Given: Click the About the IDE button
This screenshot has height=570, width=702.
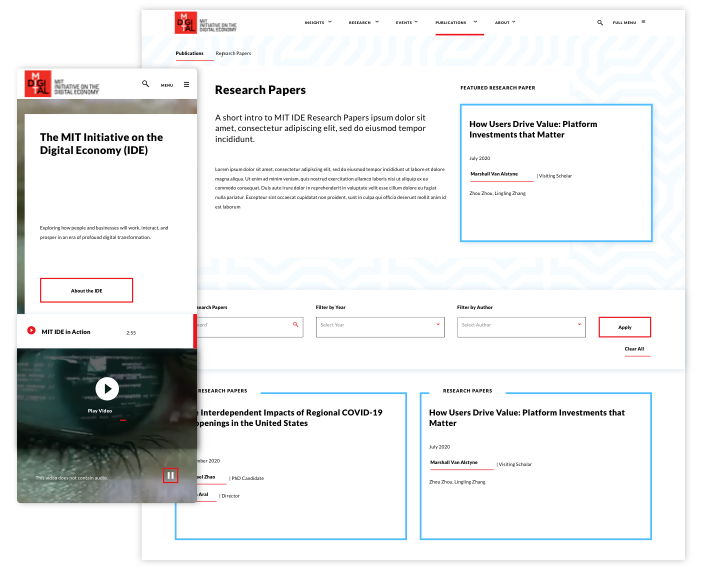Looking at the screenshot, I should pos(86,291).
